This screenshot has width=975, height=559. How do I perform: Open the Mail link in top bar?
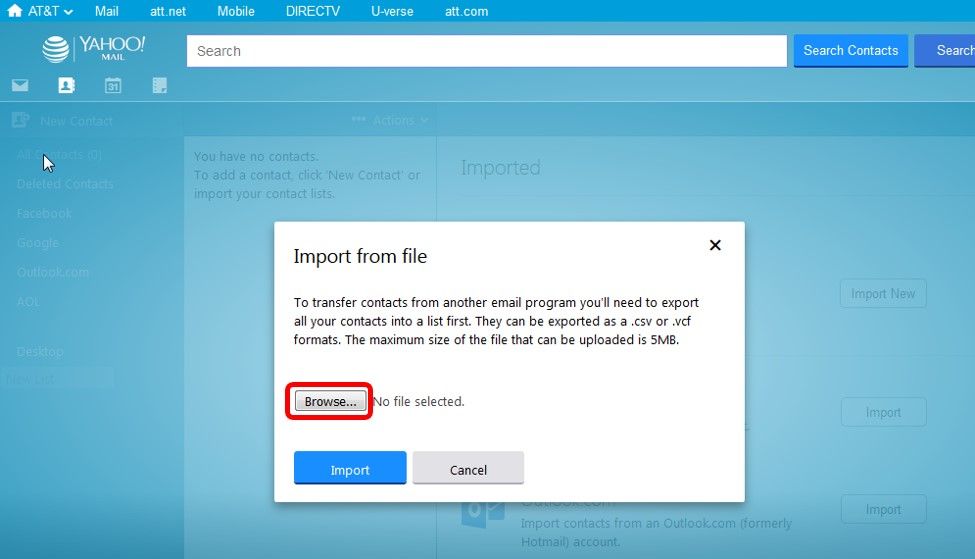[106, 11]
